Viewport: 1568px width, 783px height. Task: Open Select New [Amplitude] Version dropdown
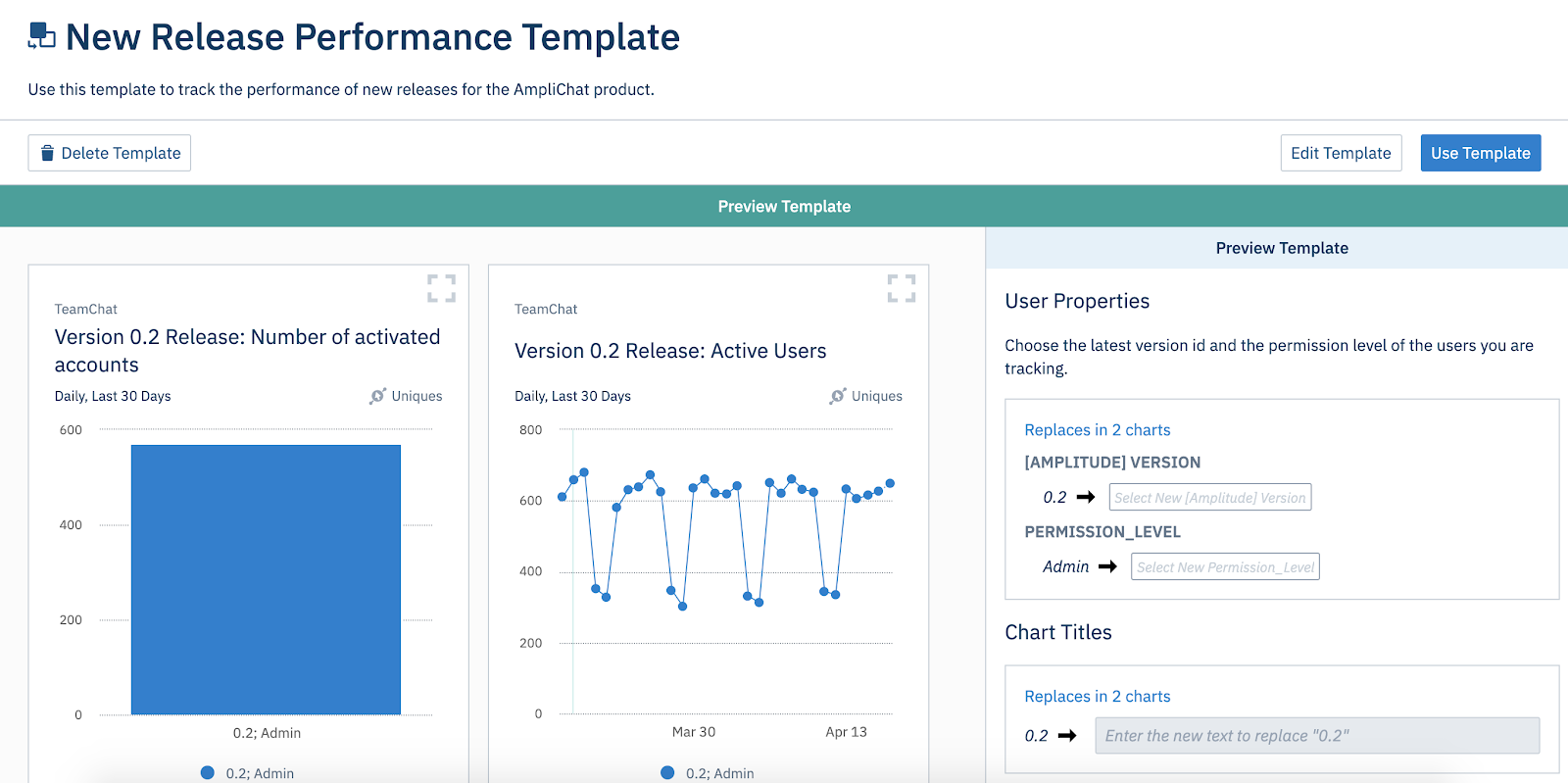tap(1210, 497)
